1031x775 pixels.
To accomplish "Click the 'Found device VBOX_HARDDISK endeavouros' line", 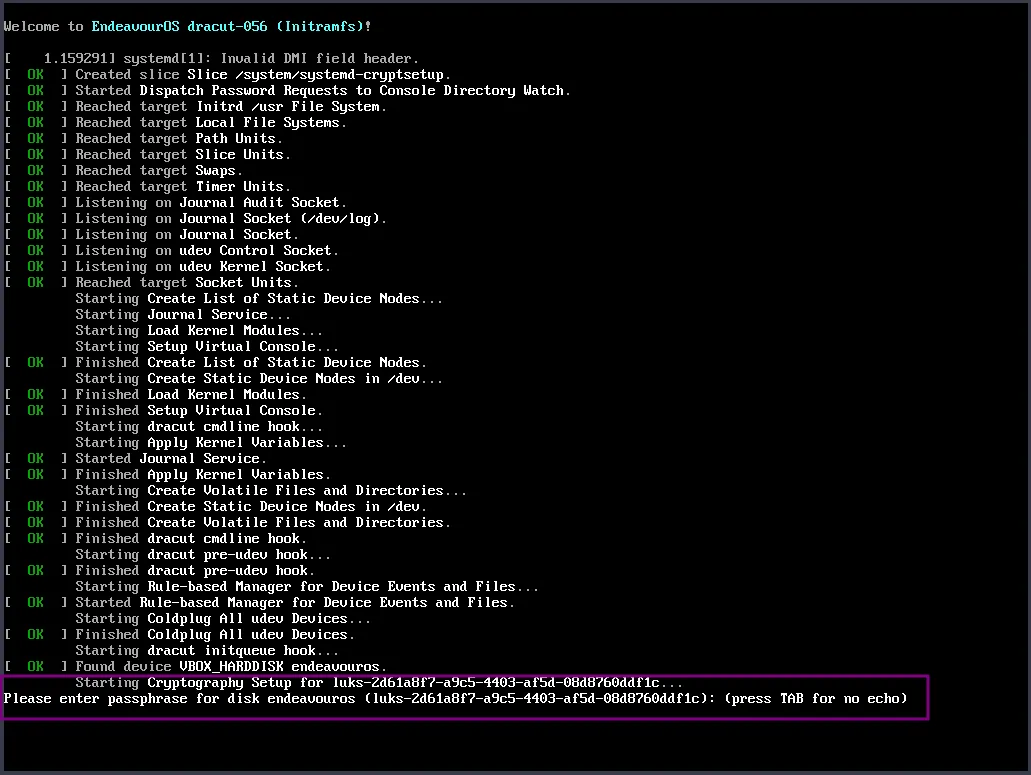I will [231, 667].
